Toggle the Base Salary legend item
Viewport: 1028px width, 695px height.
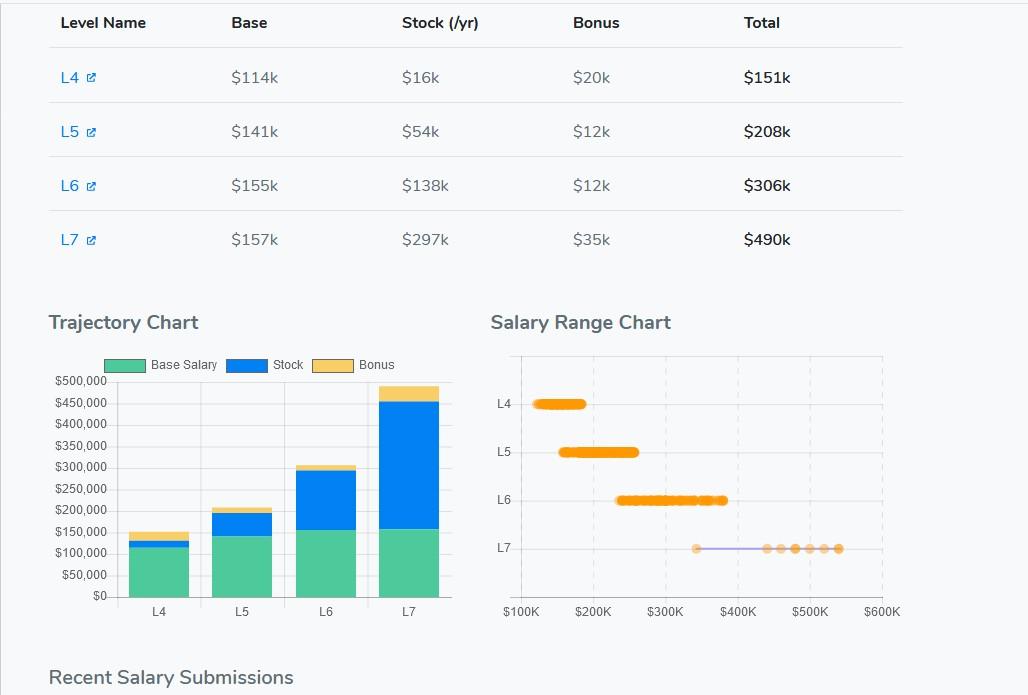pyautogui.click(x=183, y=365)
